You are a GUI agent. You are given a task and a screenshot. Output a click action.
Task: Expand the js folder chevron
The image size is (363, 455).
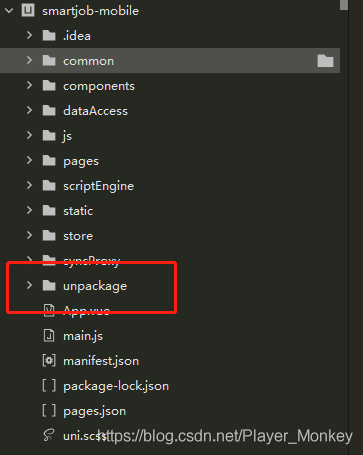[x=29, y=135]
